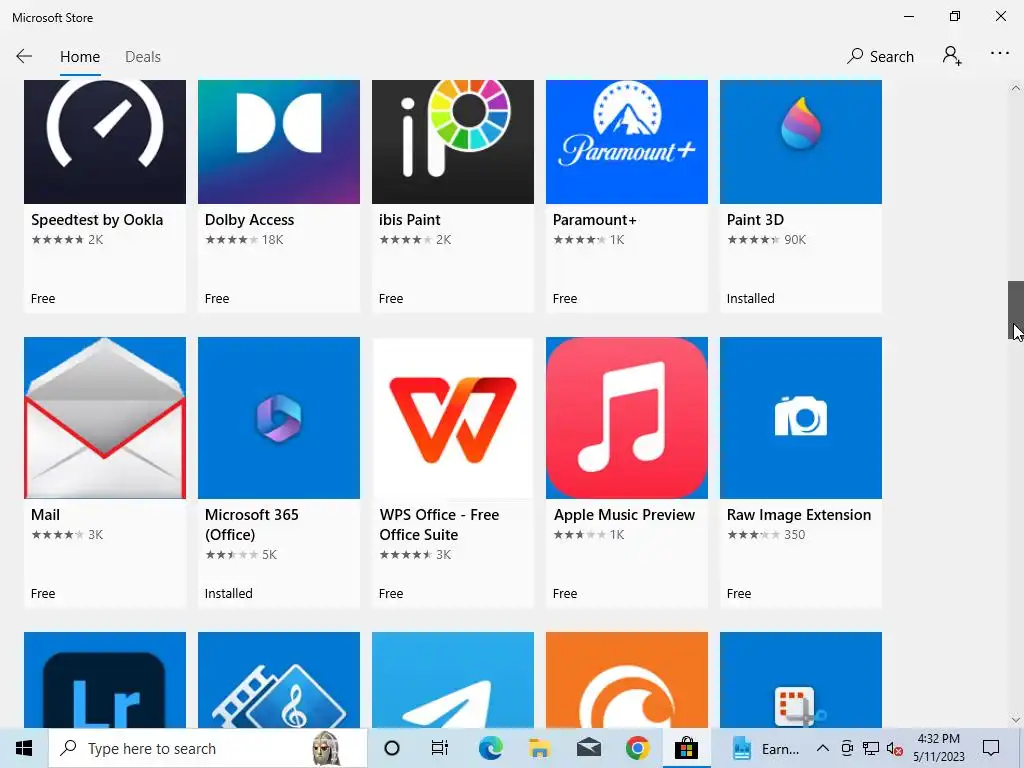Viewport: 1024px width, 768px height.
Task: Click the scrollbar down arrow
Action: [1016, 720]
